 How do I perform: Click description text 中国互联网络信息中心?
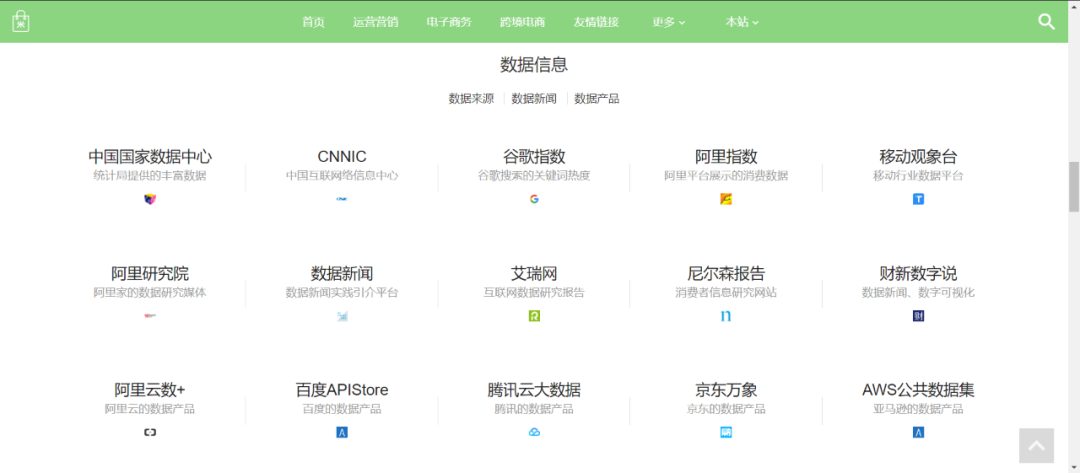342,176
